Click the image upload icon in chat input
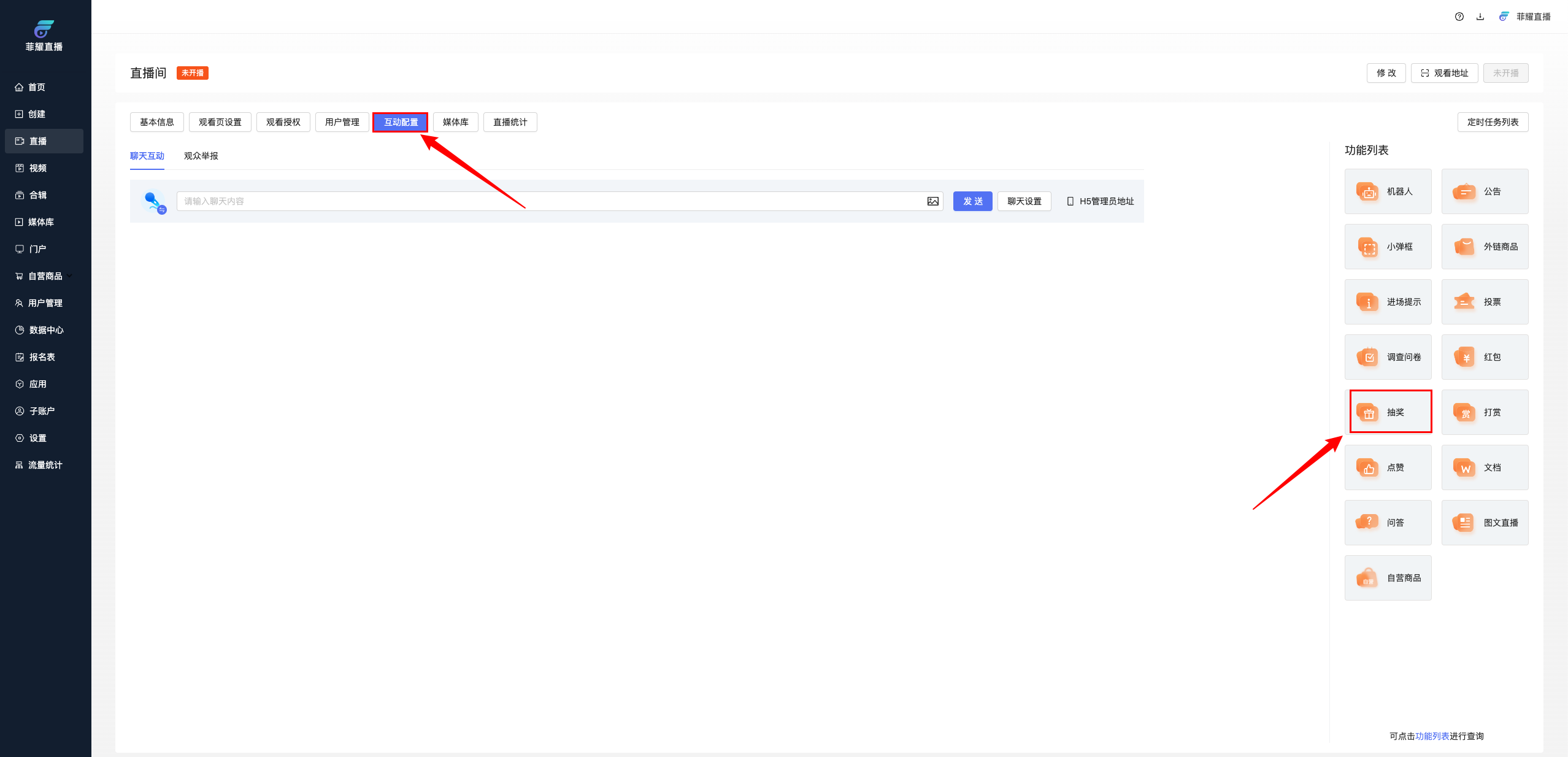The image size is (1568, 757). click(x=932, y=201)
